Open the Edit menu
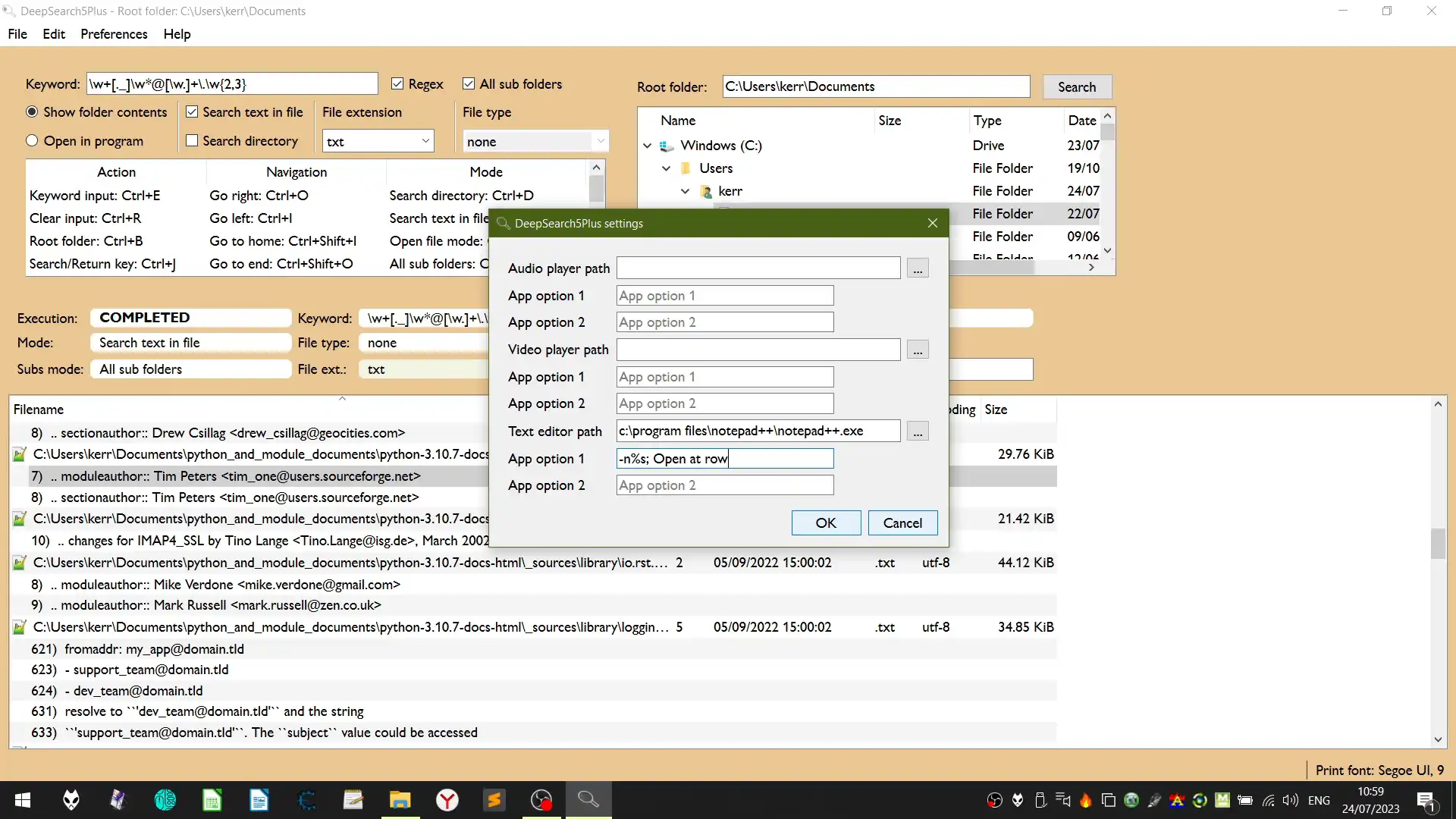 tap(53, 33)
